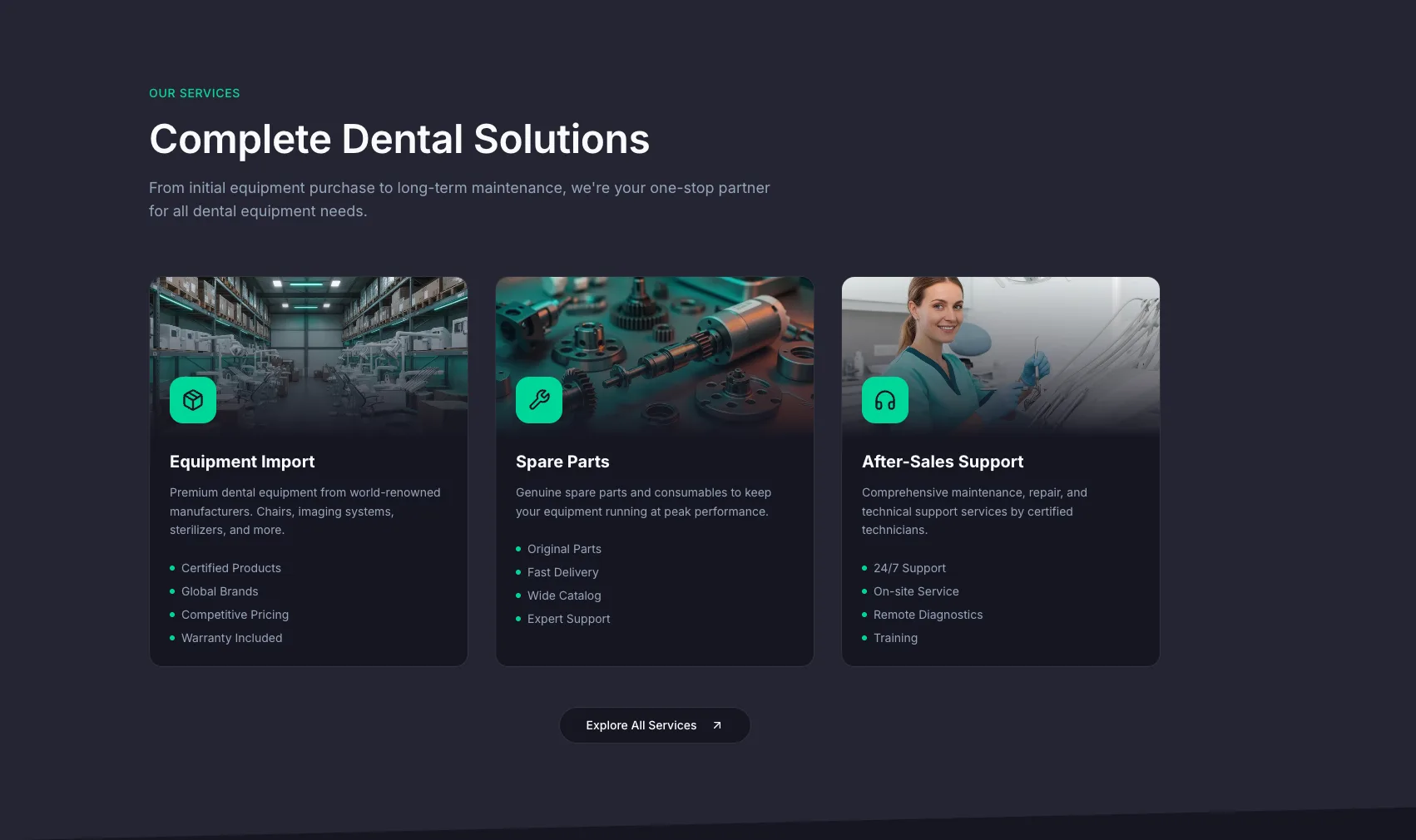This screenshot has height=840, width=1416.
Task: Click the Global Brands list item
Action: (214, 591)
